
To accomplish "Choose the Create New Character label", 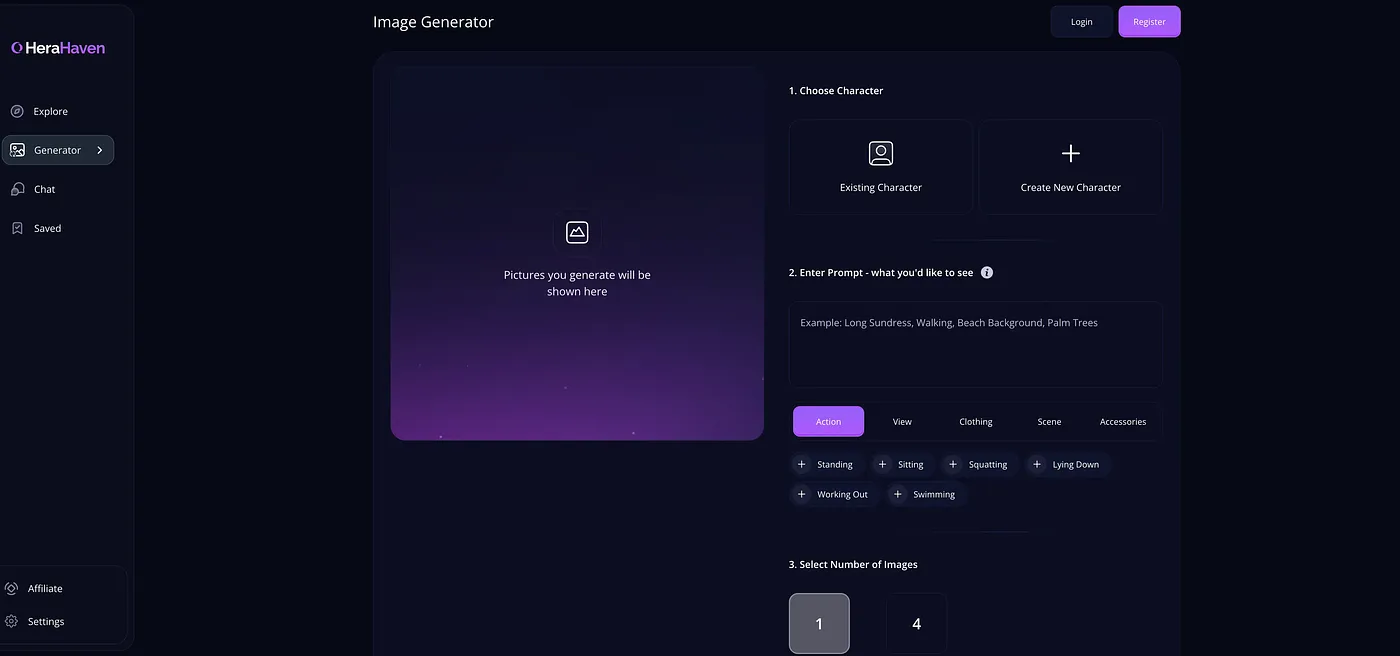I will click(x=1070, y=187).
